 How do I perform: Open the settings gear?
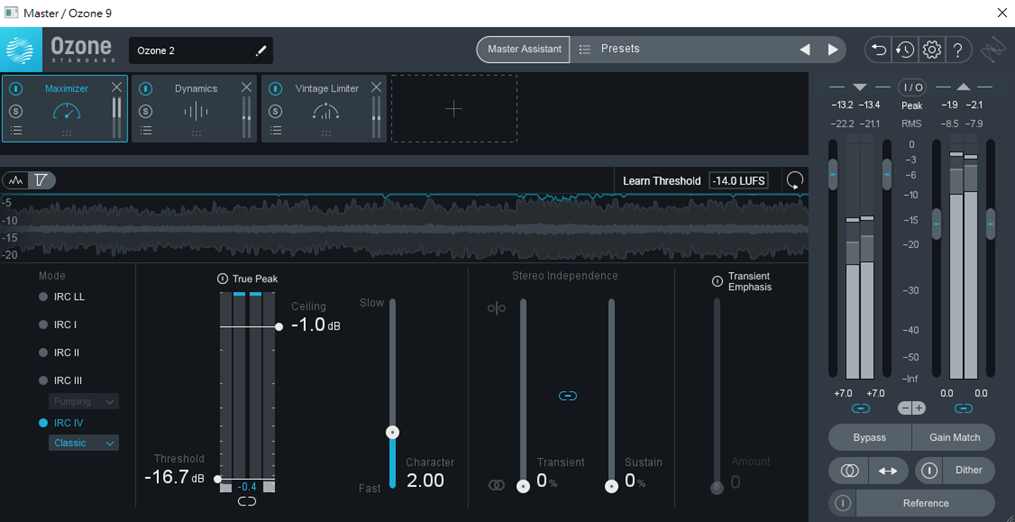tap(931, 49)
